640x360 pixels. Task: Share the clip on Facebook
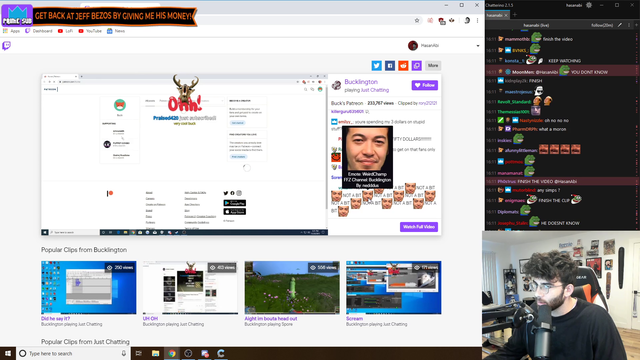coord(390,65)
